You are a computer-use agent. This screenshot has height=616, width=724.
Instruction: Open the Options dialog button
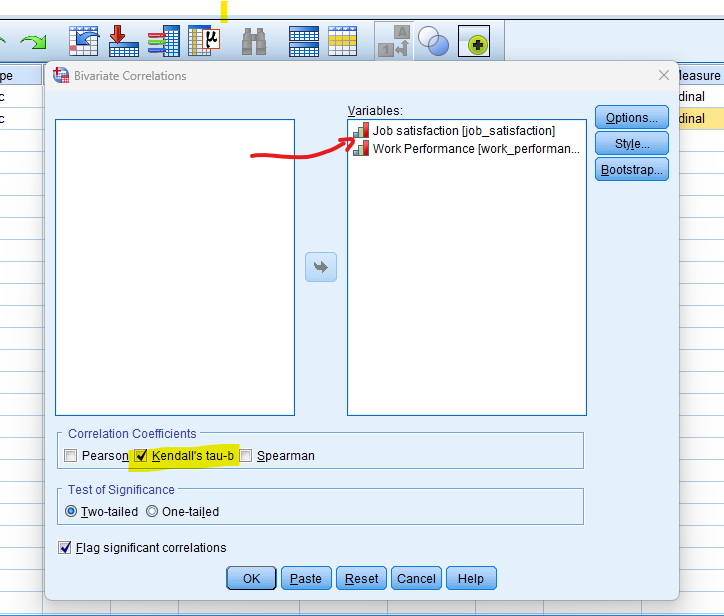(x=632, y=117)
